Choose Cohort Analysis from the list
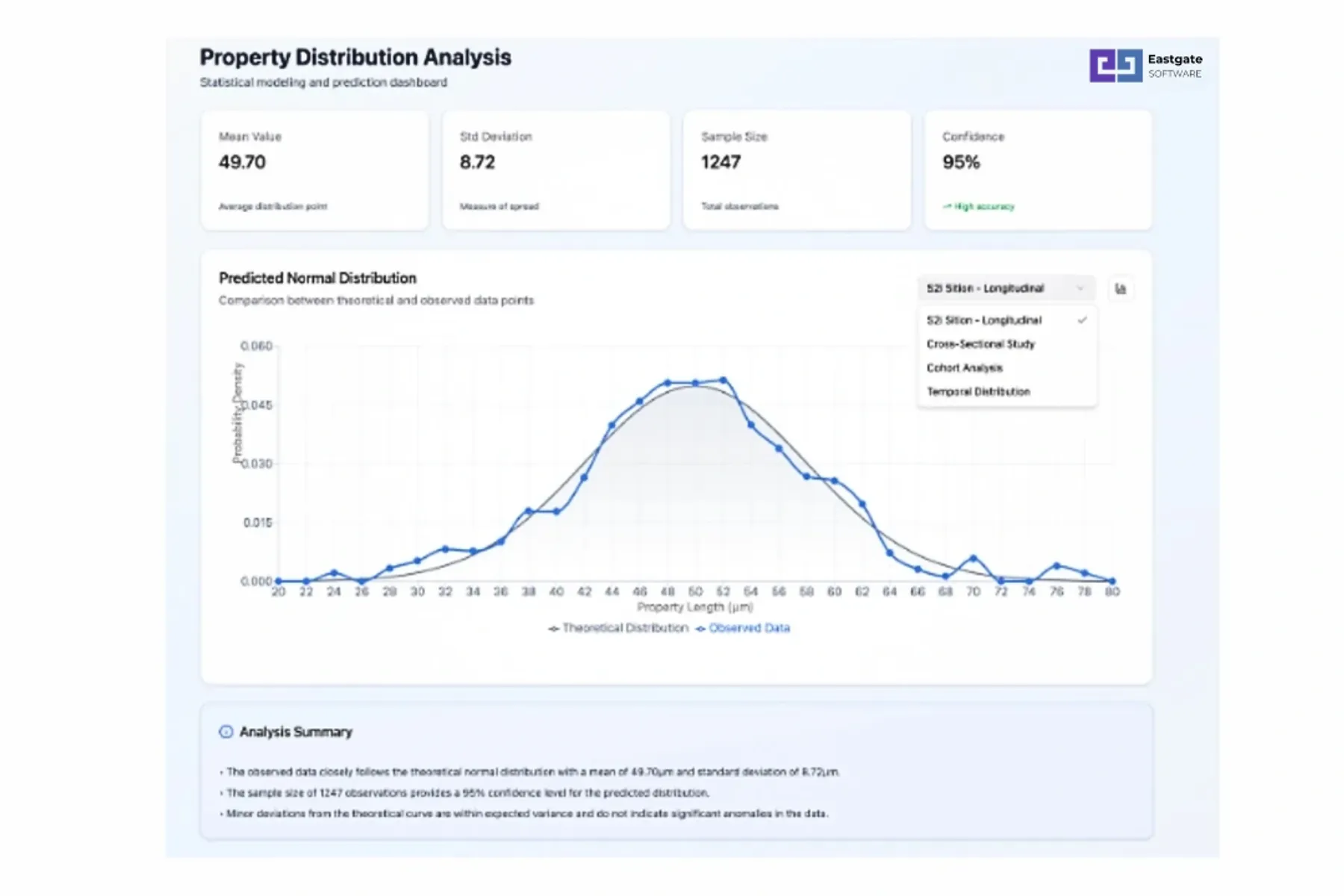The image size is (1344, 896). [965, 368]
